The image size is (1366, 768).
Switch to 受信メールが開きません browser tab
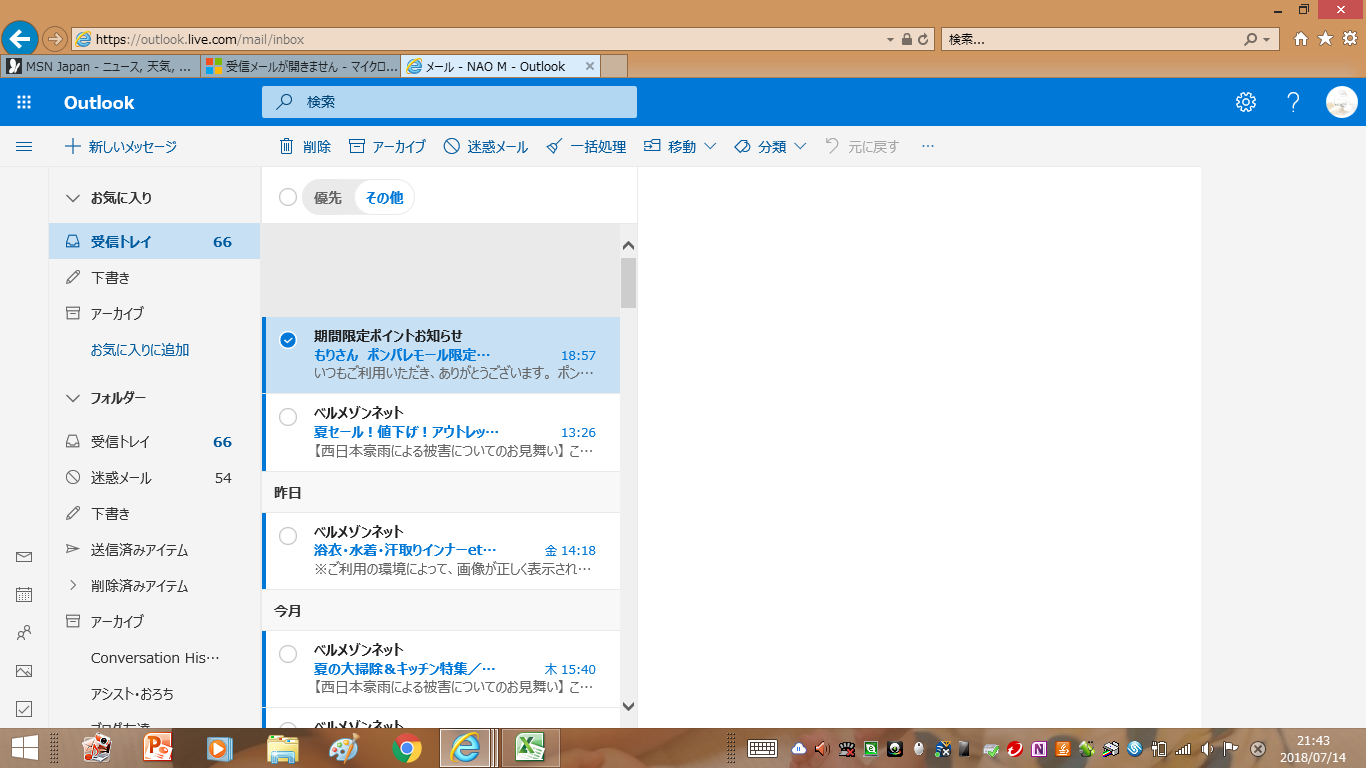pyautogui.click(x=300, y=66)
